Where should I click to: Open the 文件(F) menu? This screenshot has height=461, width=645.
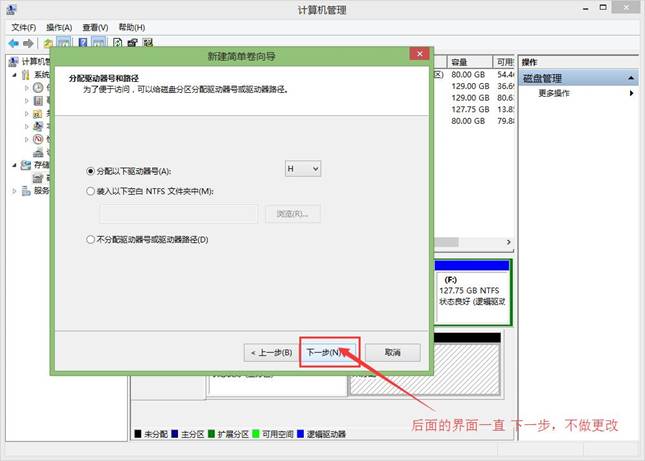[23, 28]
